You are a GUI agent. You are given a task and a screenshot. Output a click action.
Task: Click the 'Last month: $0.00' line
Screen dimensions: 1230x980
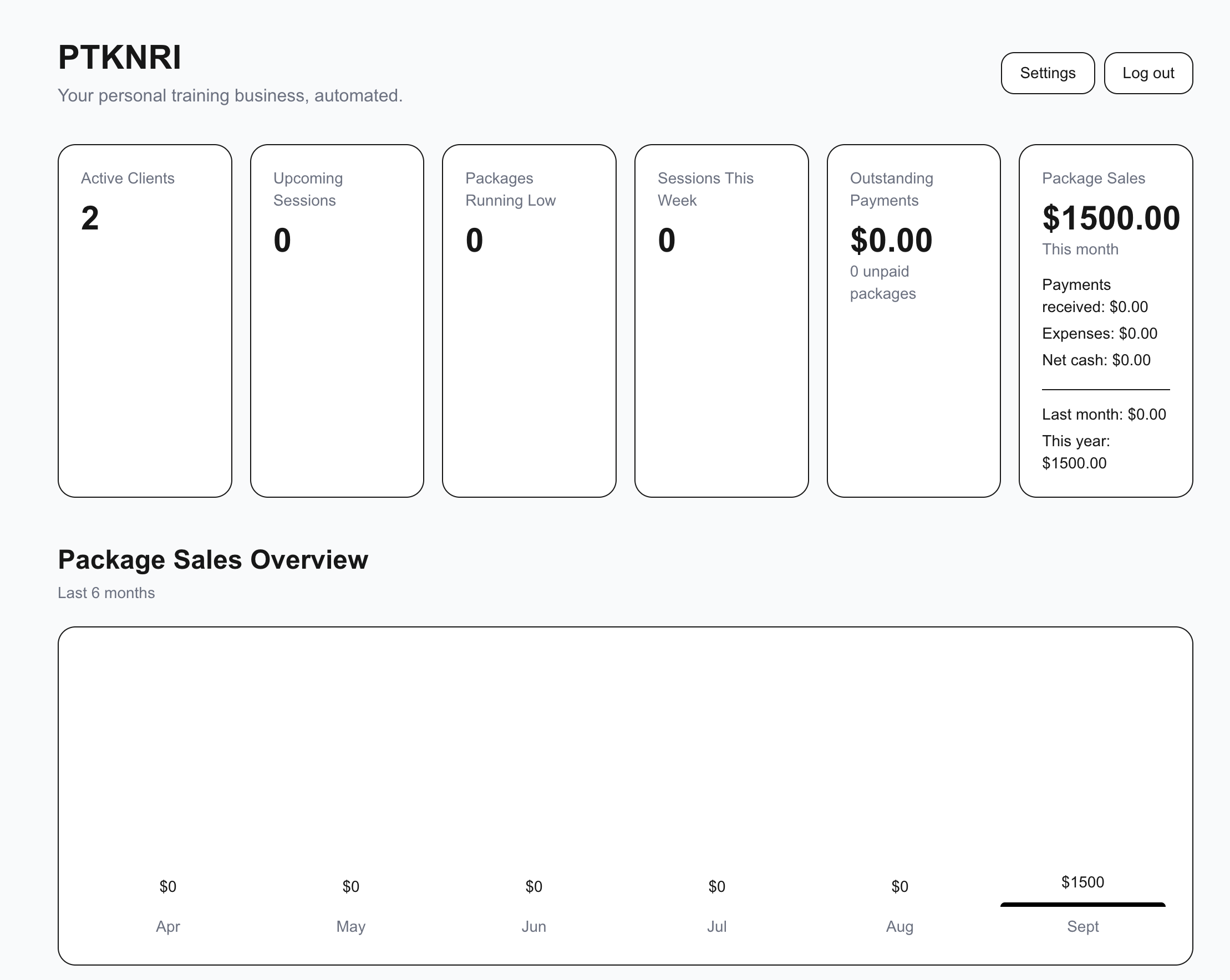tap(1104, 415)
